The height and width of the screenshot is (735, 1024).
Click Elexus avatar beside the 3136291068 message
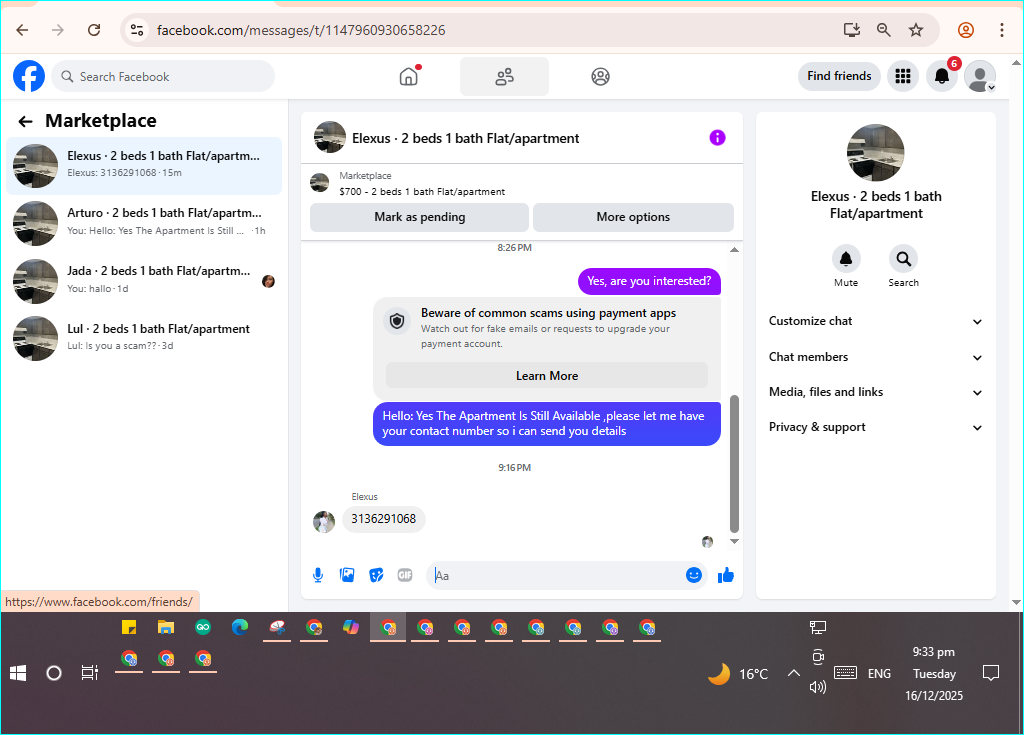[x=324, y=521]
